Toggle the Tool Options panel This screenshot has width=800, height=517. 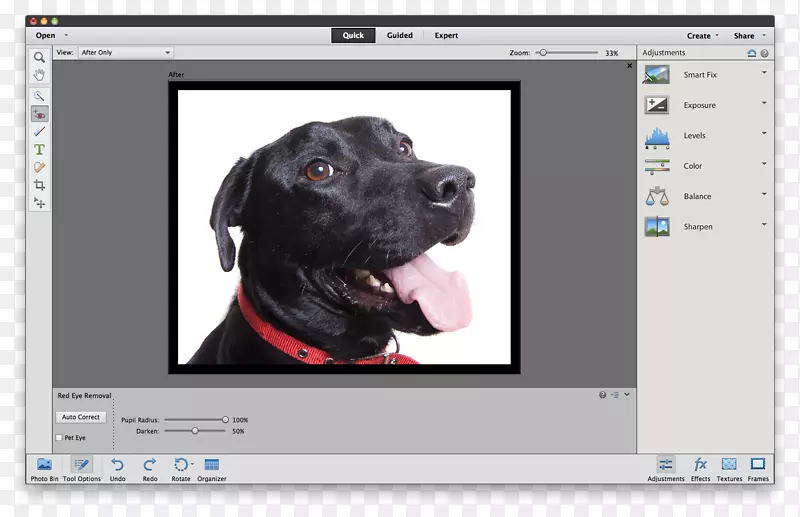[x=82, y=469]
